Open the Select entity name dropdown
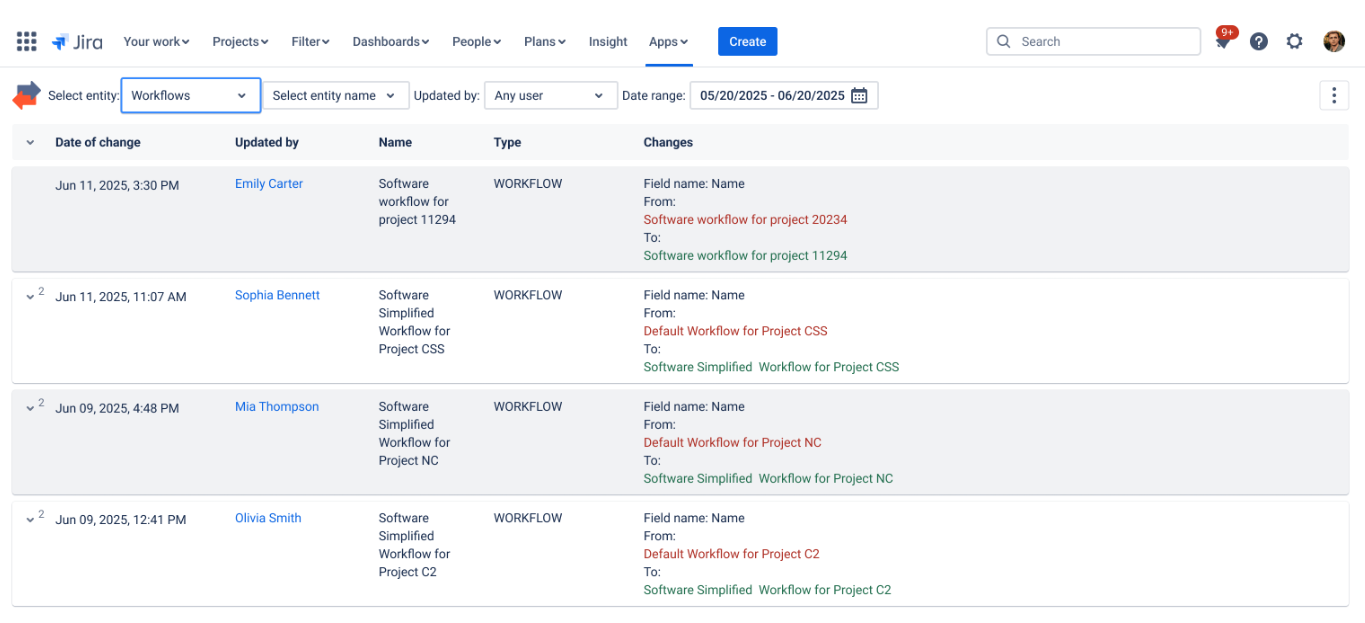 336,95
